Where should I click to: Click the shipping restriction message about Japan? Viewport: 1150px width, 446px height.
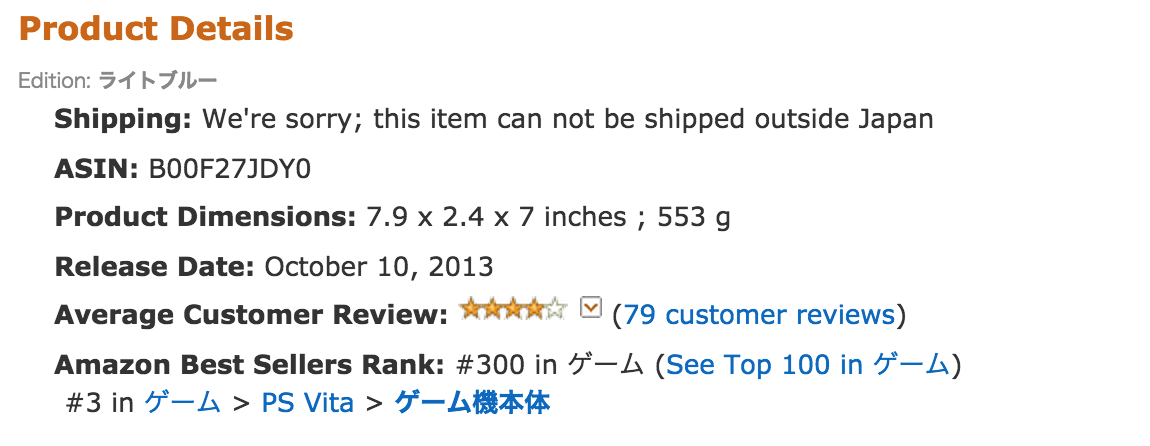pyautogui.click(x=568, y=119)
